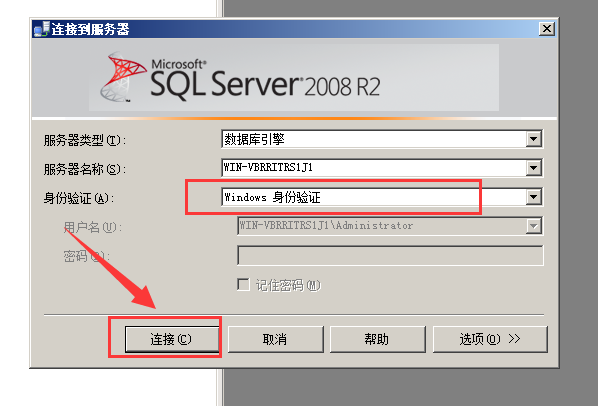This screenshot has width=598, height=406.
Task: Open the disabled 用户名 dropdown arrow
Action: (534, 226)
